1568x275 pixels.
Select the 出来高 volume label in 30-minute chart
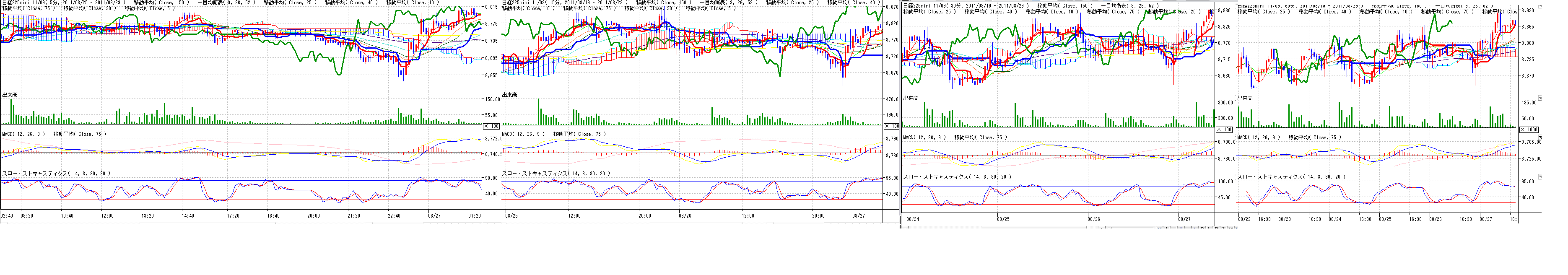click(x=911, y=98)
